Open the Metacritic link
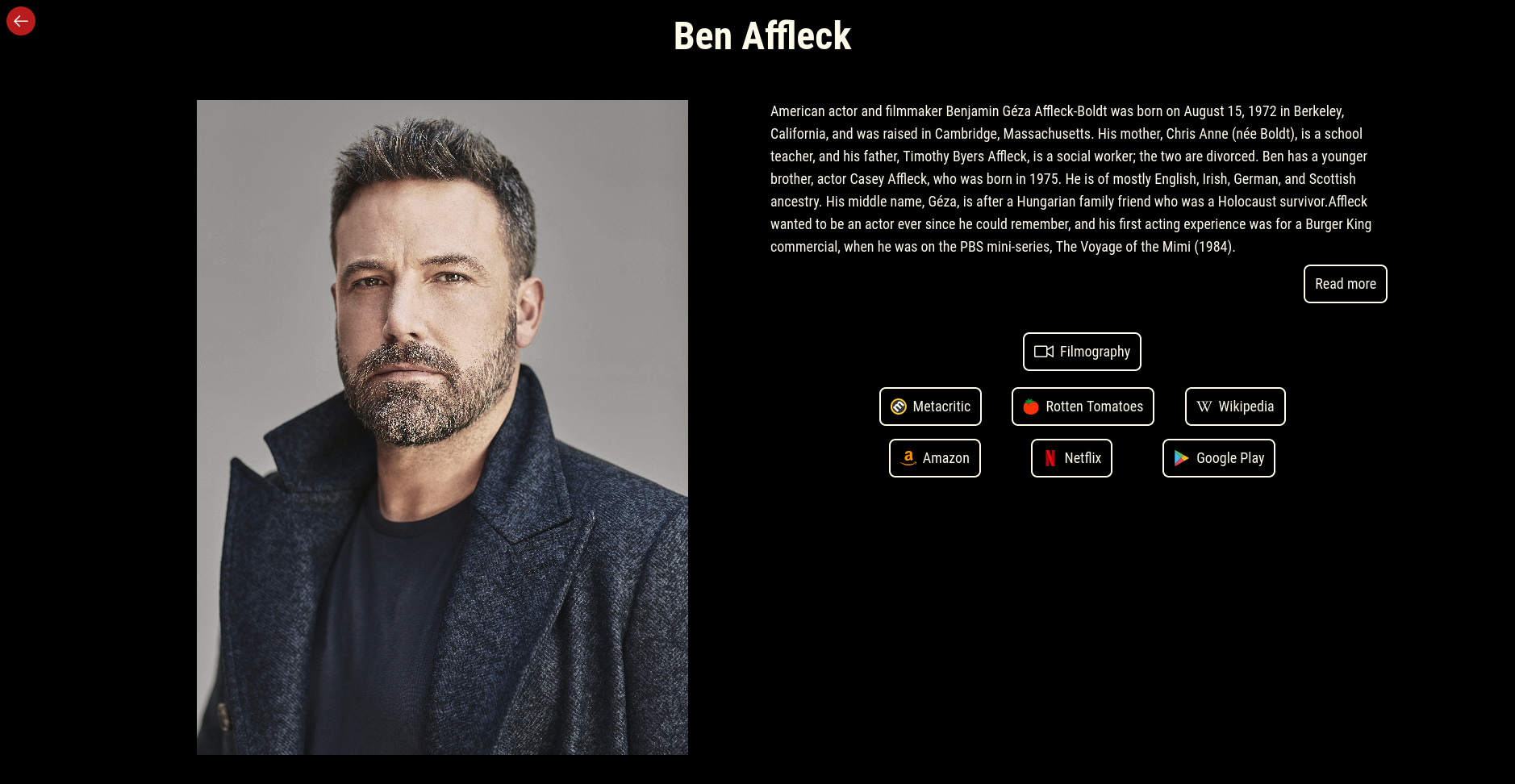Image resolution: width=1515 pixels, height=784 pixels. 930,407
